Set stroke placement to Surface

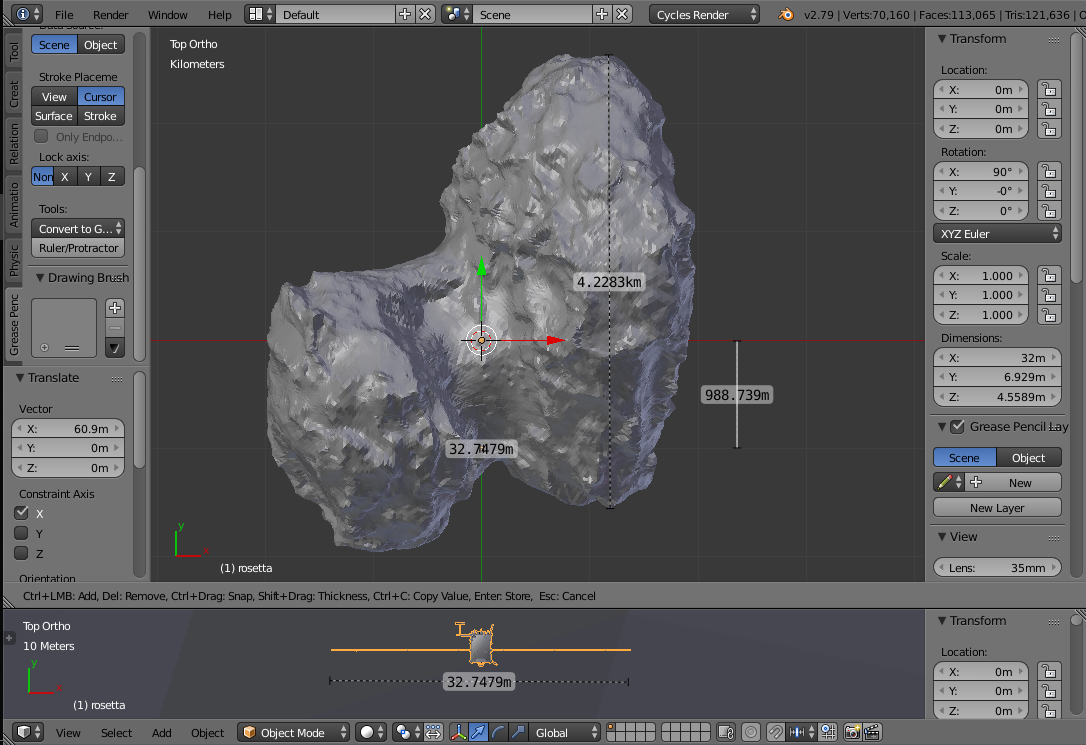pos(54,116)
